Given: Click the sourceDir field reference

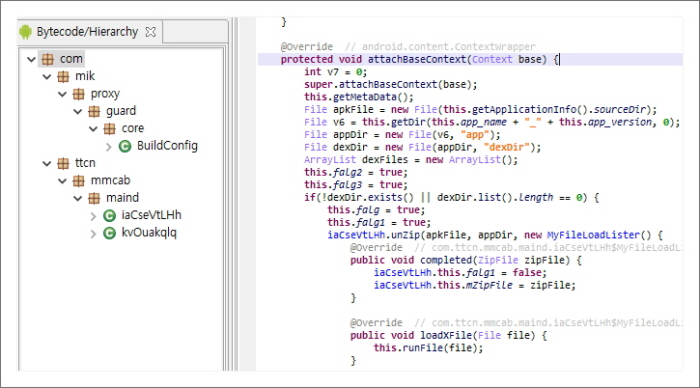Looking at the screenshot, I should [620, 109].
